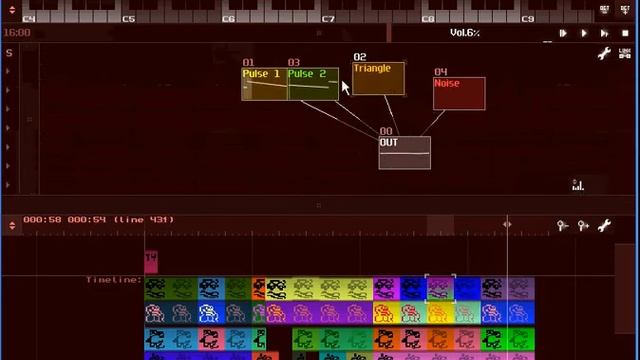Adjust the Vol.6% volume slider
The image size is (640, 360).
(x=466, y=33)
